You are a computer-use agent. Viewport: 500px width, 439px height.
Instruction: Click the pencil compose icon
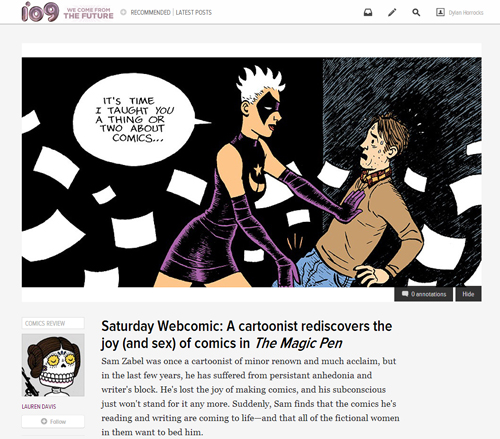392,13
